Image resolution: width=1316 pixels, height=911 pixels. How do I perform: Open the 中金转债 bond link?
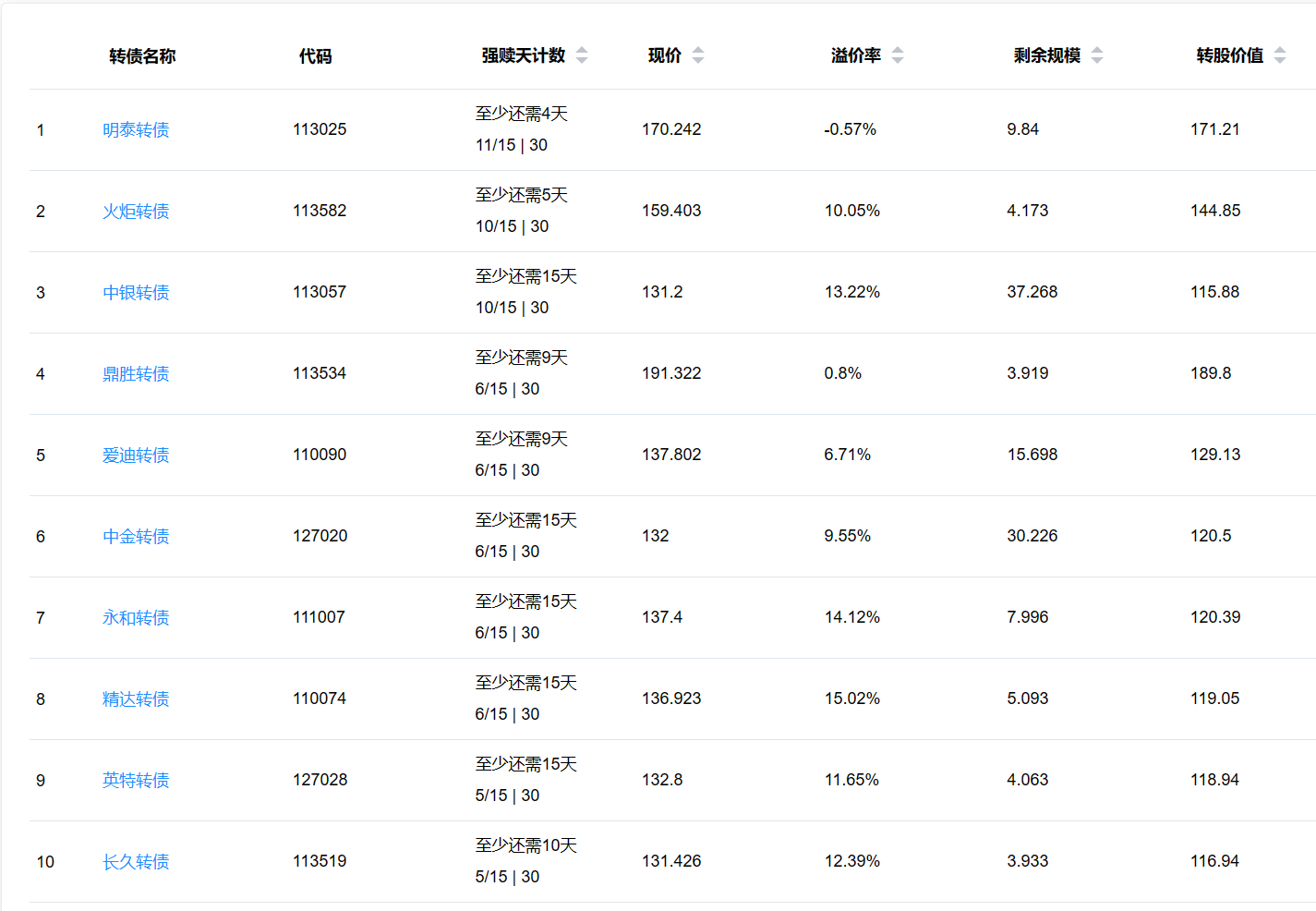click(136, 537)
